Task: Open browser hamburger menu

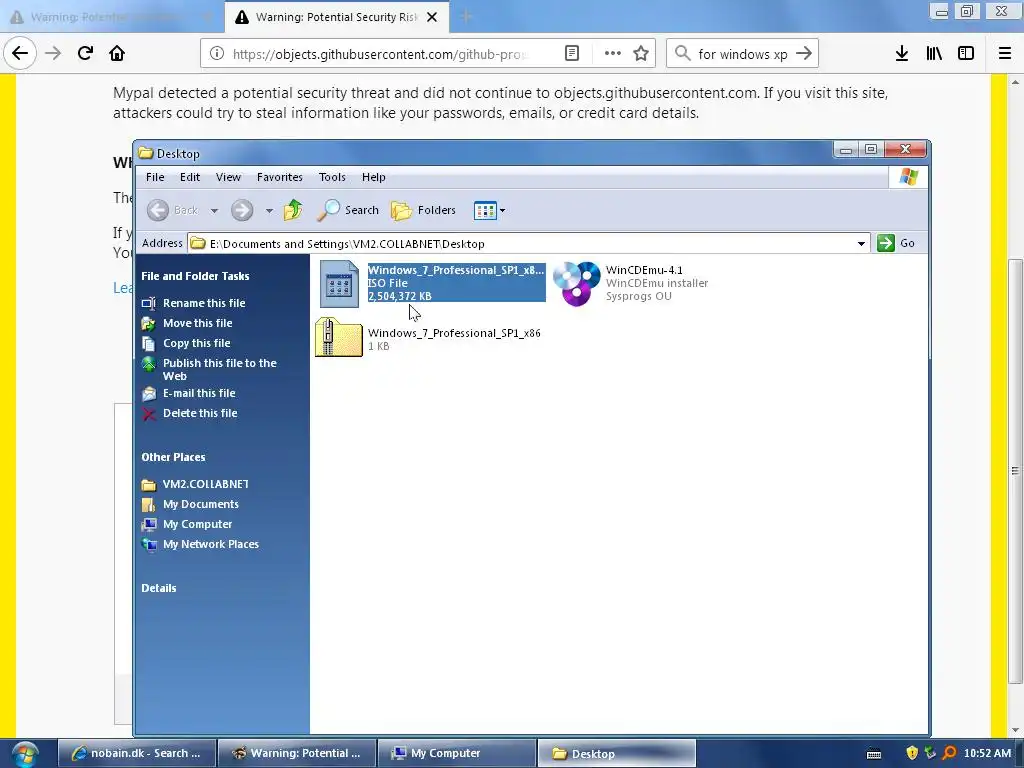Action: click(x=1004, y=54)
